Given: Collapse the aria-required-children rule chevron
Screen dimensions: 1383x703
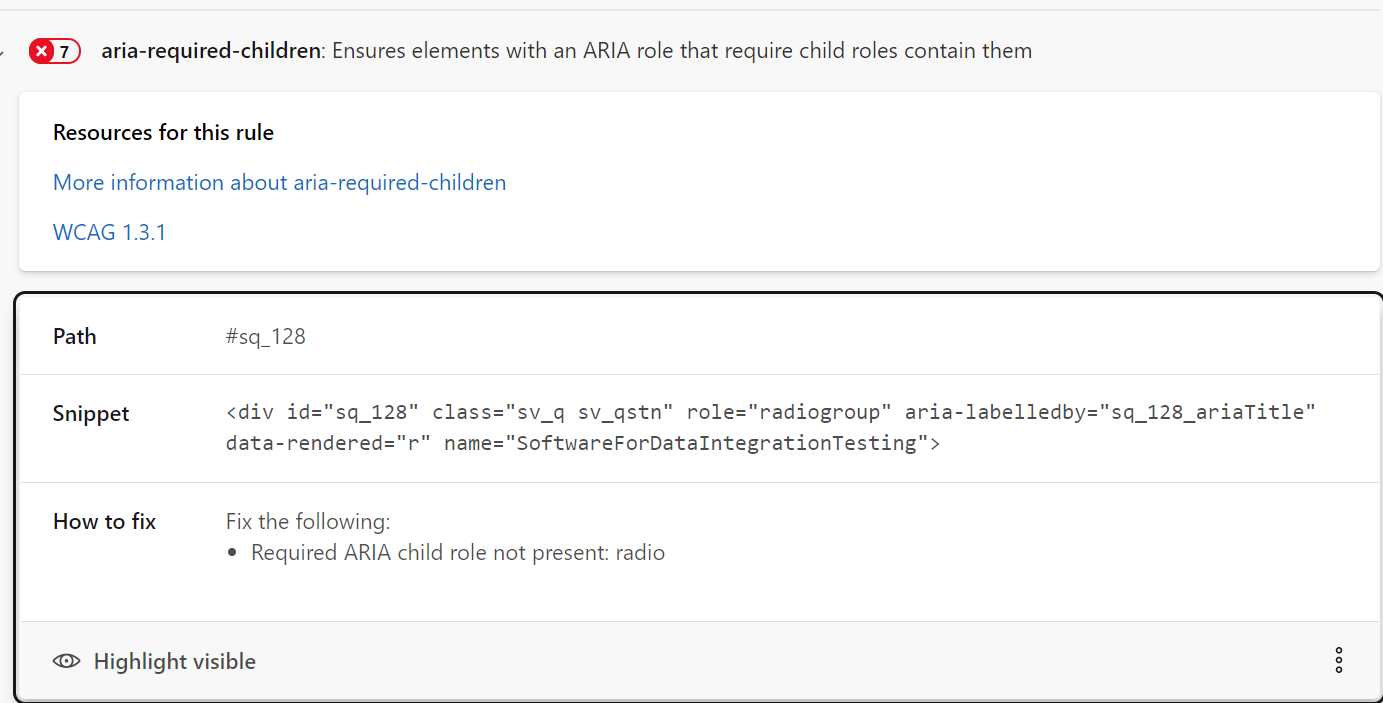Looking at the screenshot, I should 2,51.
